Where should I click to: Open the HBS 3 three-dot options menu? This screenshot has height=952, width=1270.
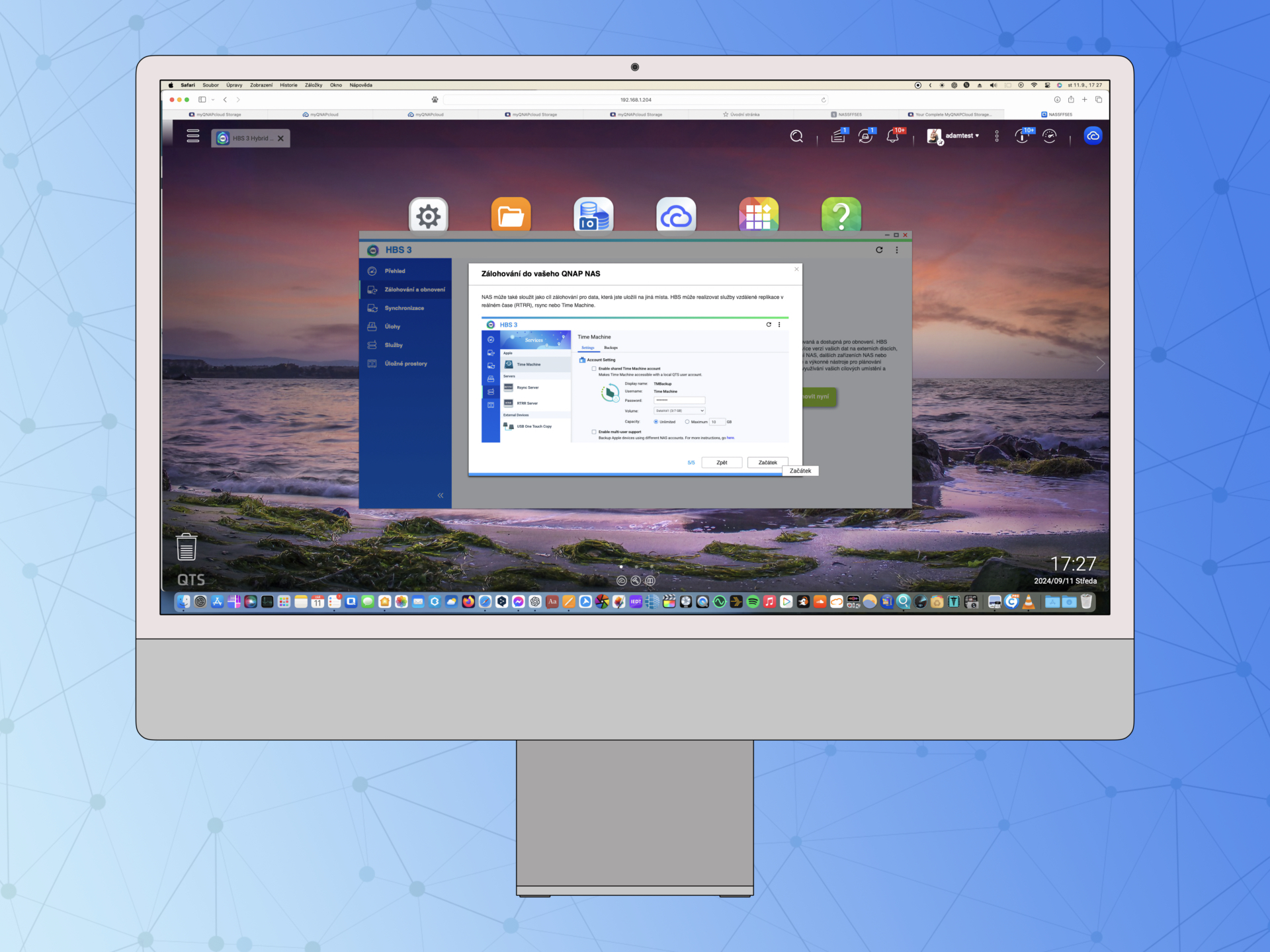click(x=897, y=250)
